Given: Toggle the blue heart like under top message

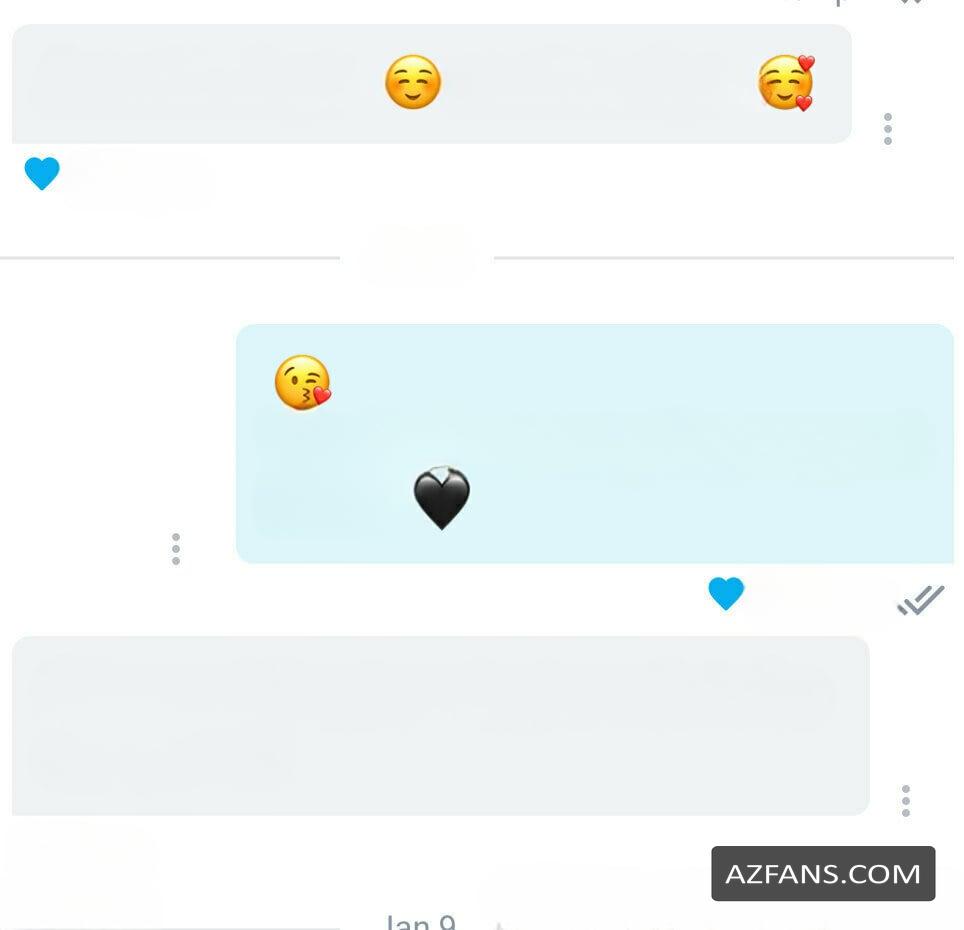Looking at the screenshot, I should 42,173.
